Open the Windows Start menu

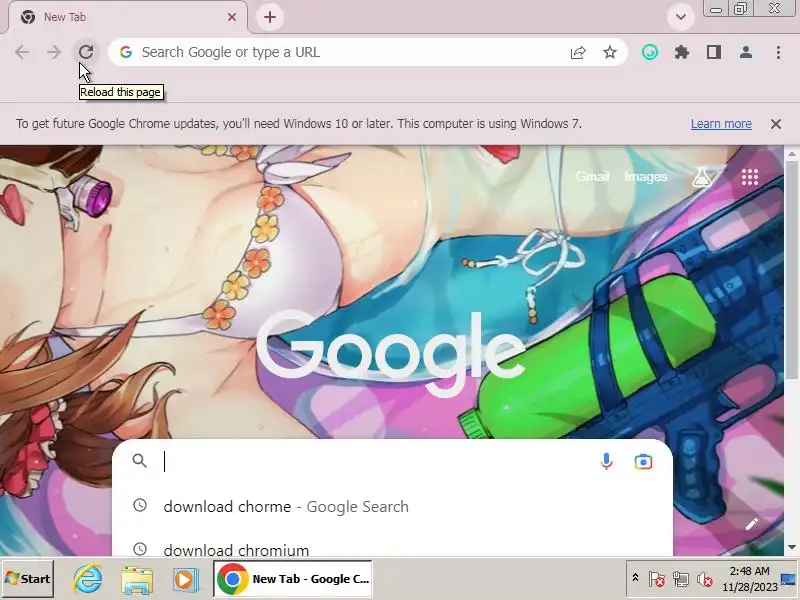coord(28,579)
